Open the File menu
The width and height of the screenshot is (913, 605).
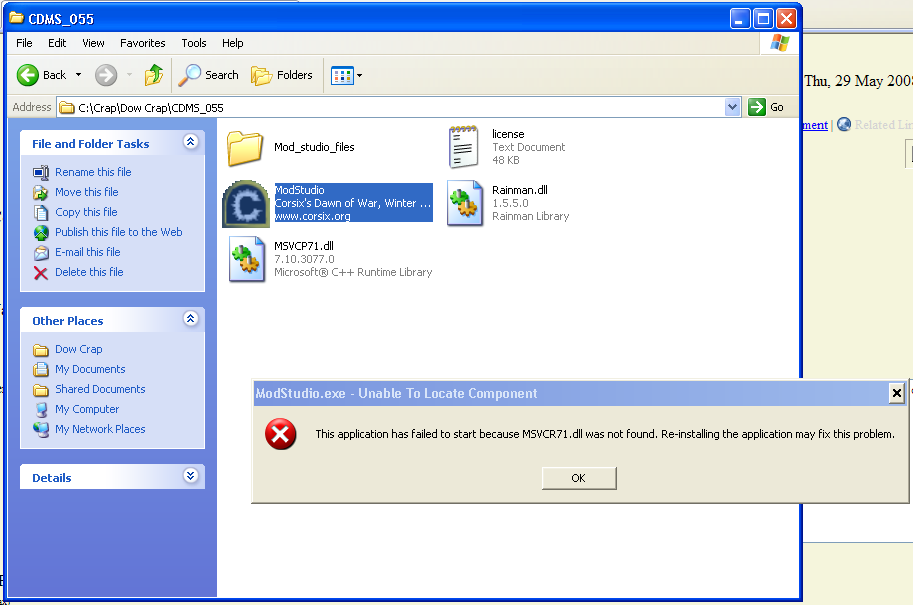tap(24, 43)
